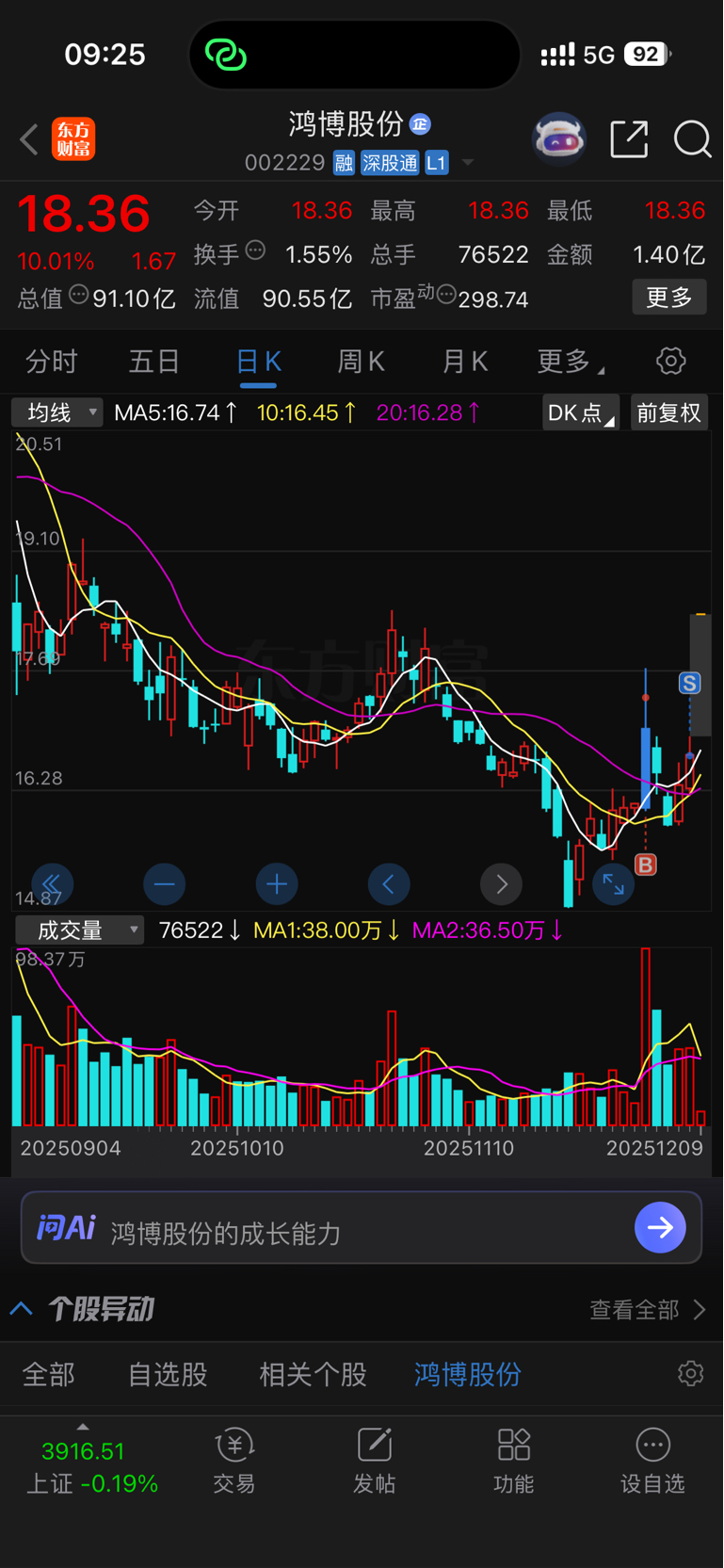Tap the MA1:38.00万 volume average label
This screenshot has height=1568, width=724.
coord(328,930)
